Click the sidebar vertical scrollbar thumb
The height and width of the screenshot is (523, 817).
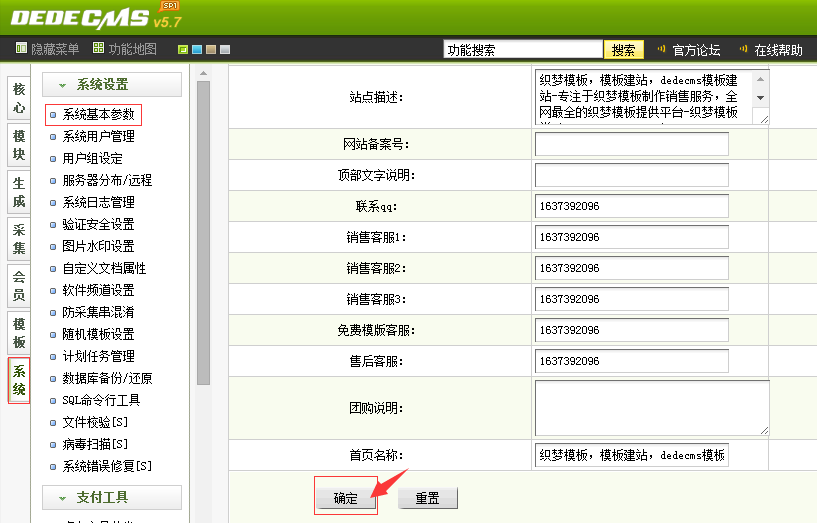pos(203,232)
